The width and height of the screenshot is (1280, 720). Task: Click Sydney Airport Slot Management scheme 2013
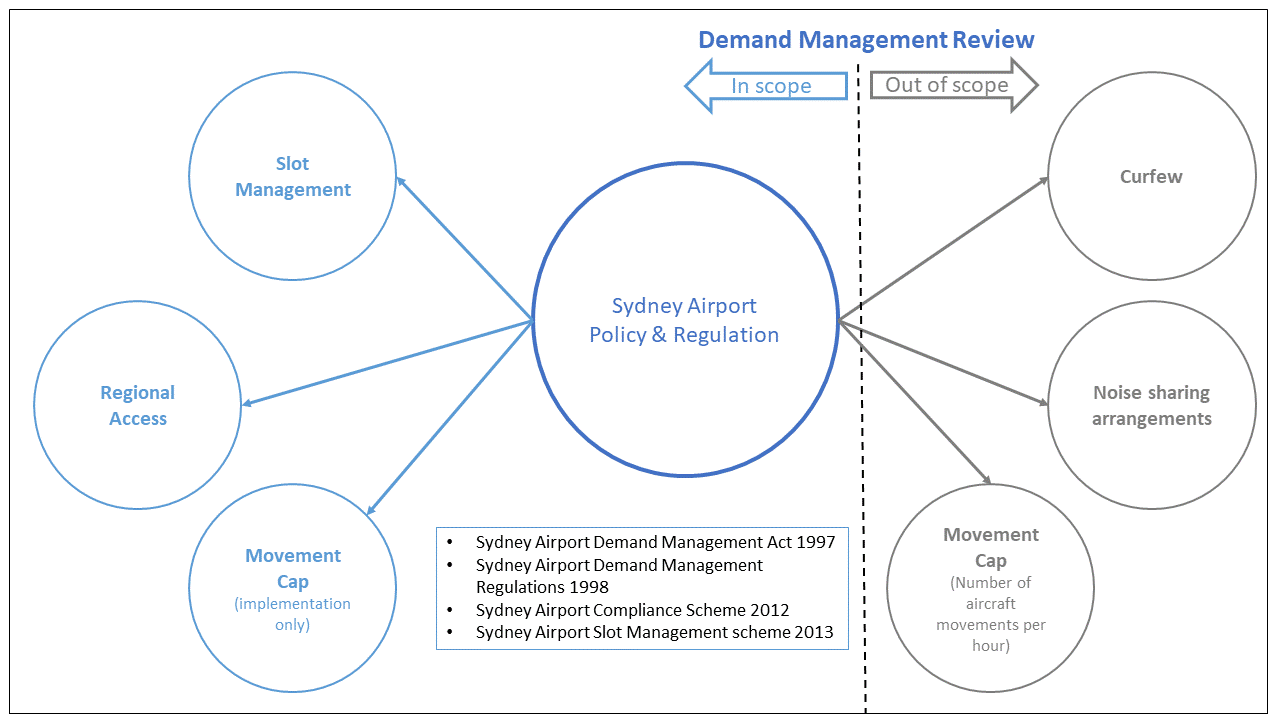pyautogui.click(x=655, y=632)
